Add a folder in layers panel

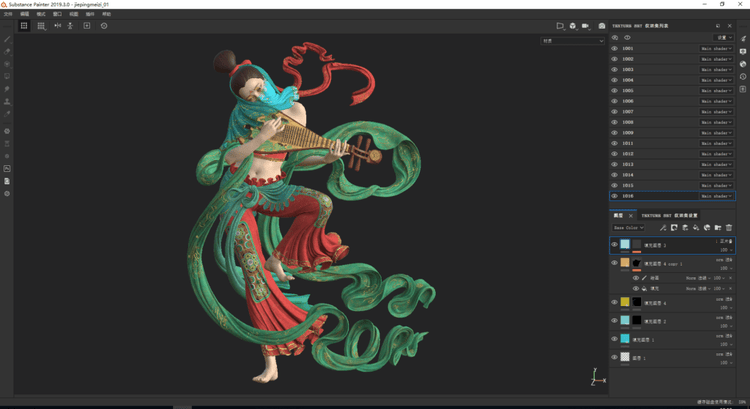(718, 228)
